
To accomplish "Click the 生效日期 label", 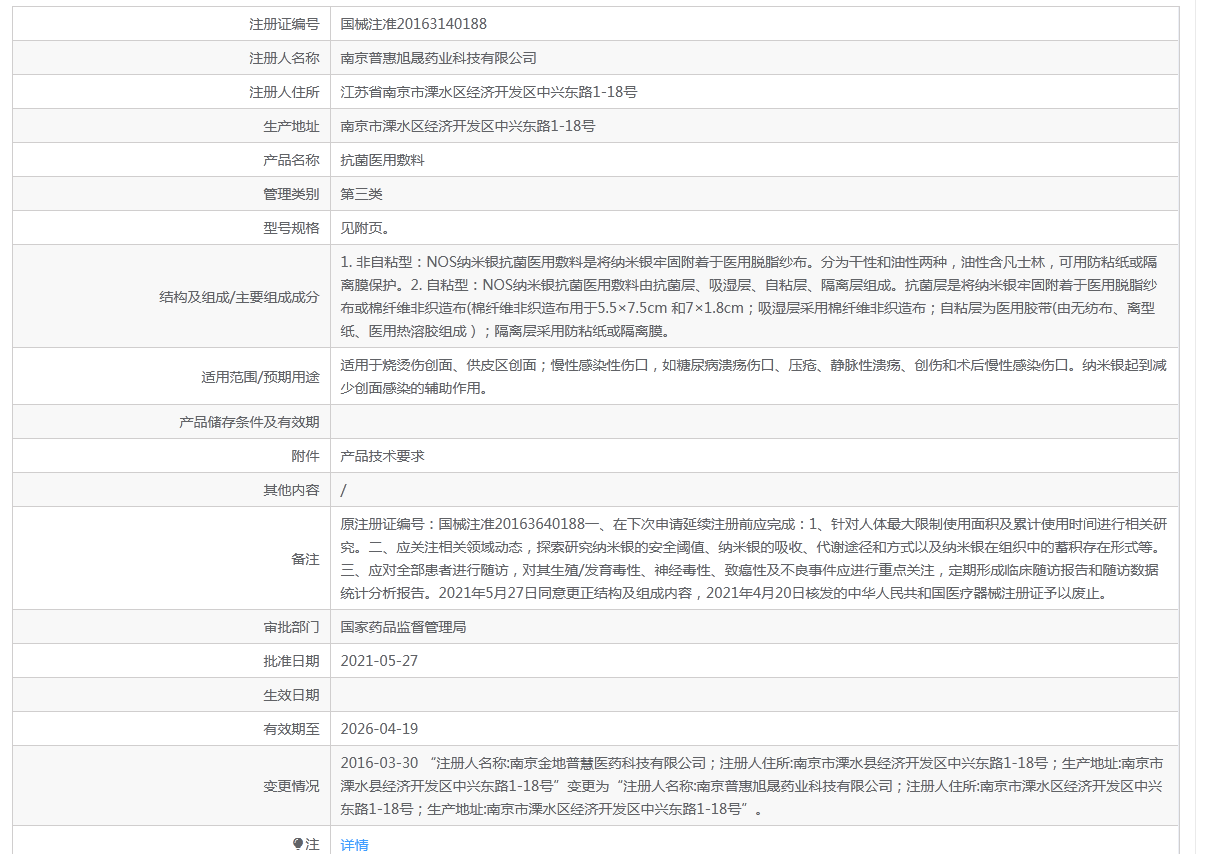I will 291,695.
